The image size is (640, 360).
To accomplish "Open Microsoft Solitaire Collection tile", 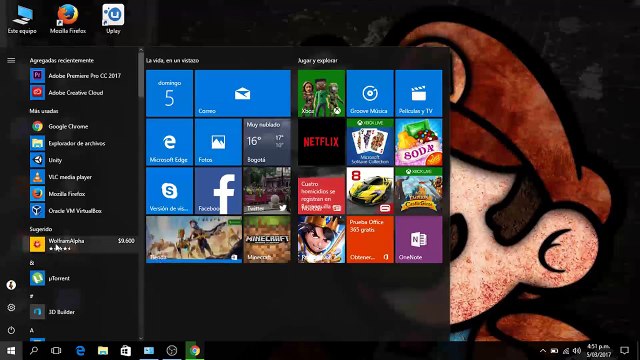I will click(x=370, y=142).
